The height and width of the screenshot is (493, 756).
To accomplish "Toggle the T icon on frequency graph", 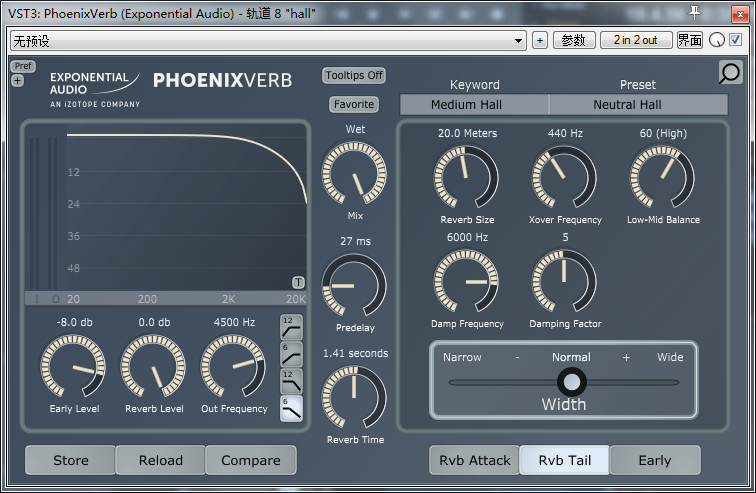I will tap(298, 282).
